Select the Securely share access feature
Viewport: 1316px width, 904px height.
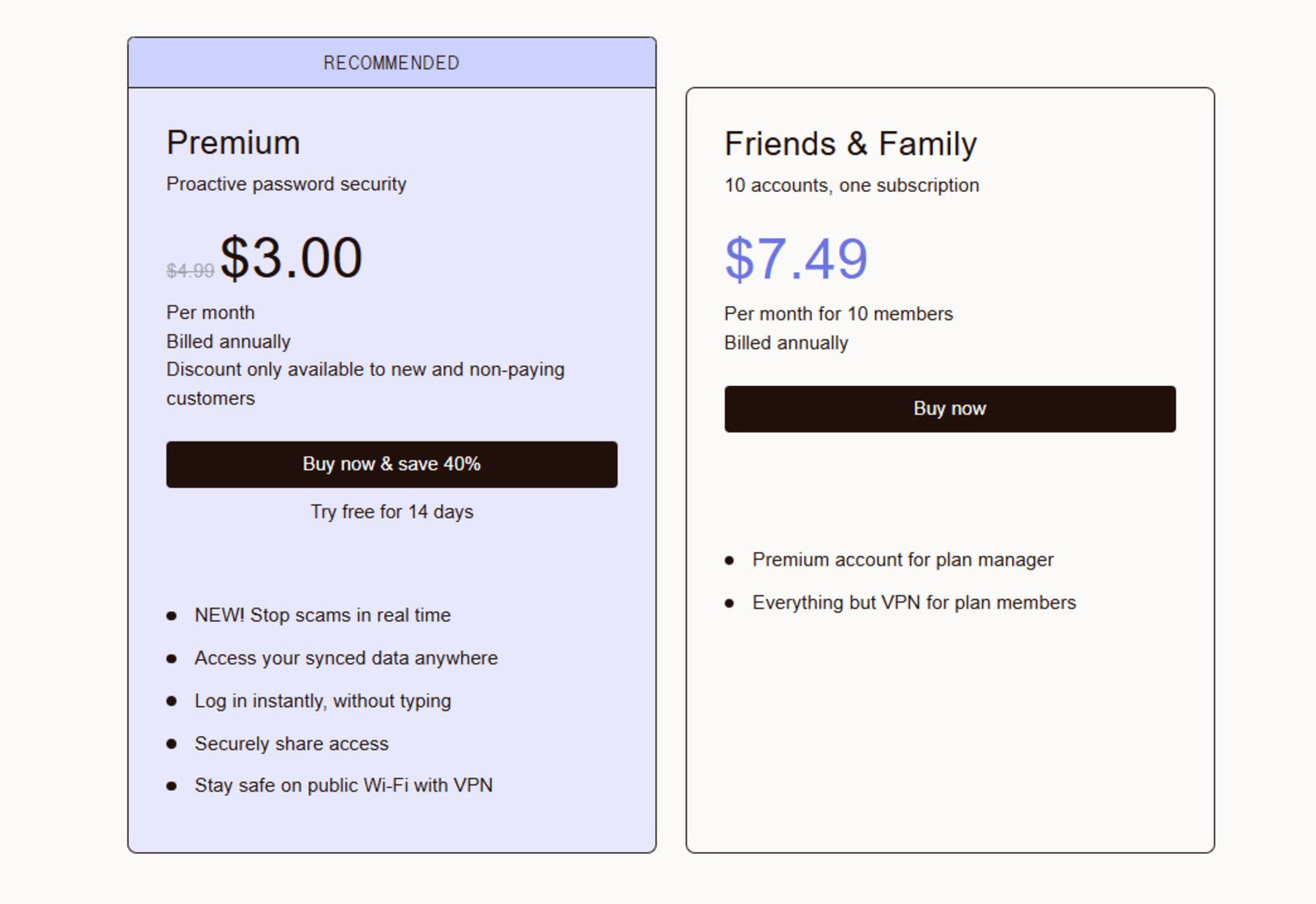point(291,743)
